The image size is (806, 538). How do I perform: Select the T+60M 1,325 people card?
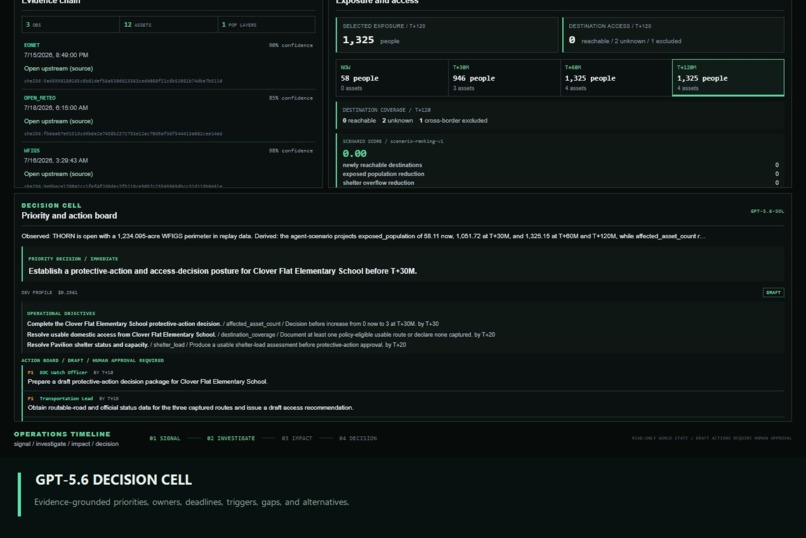tap(616, 78)
